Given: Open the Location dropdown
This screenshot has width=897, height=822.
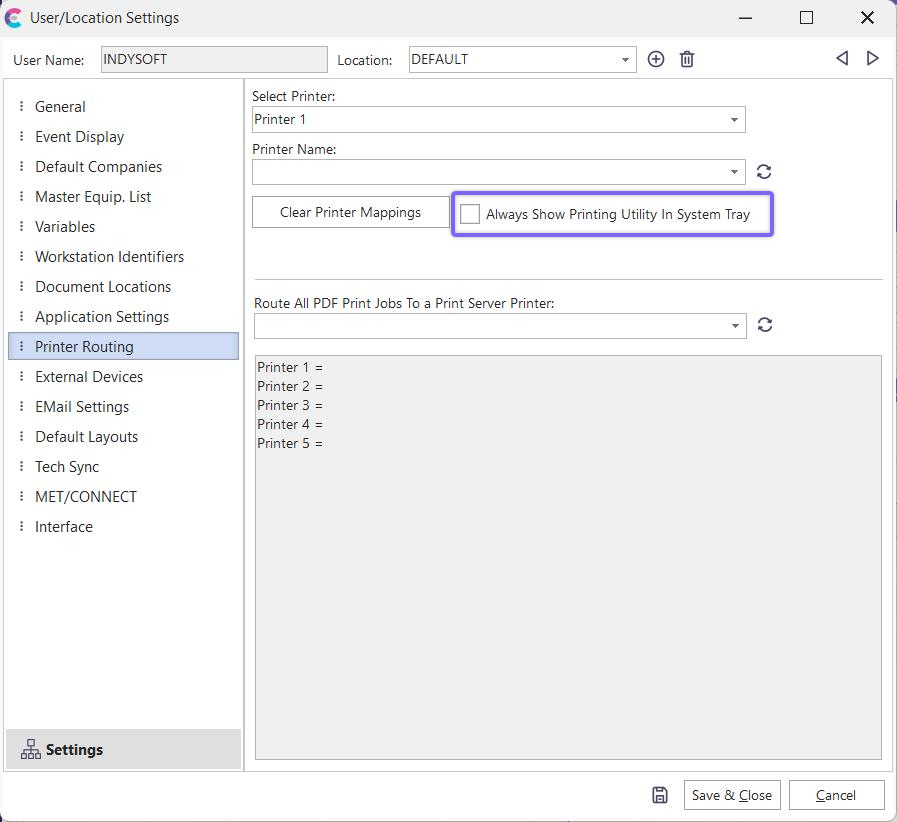Looking at the screenshot, I should click(x=626, y=60).
